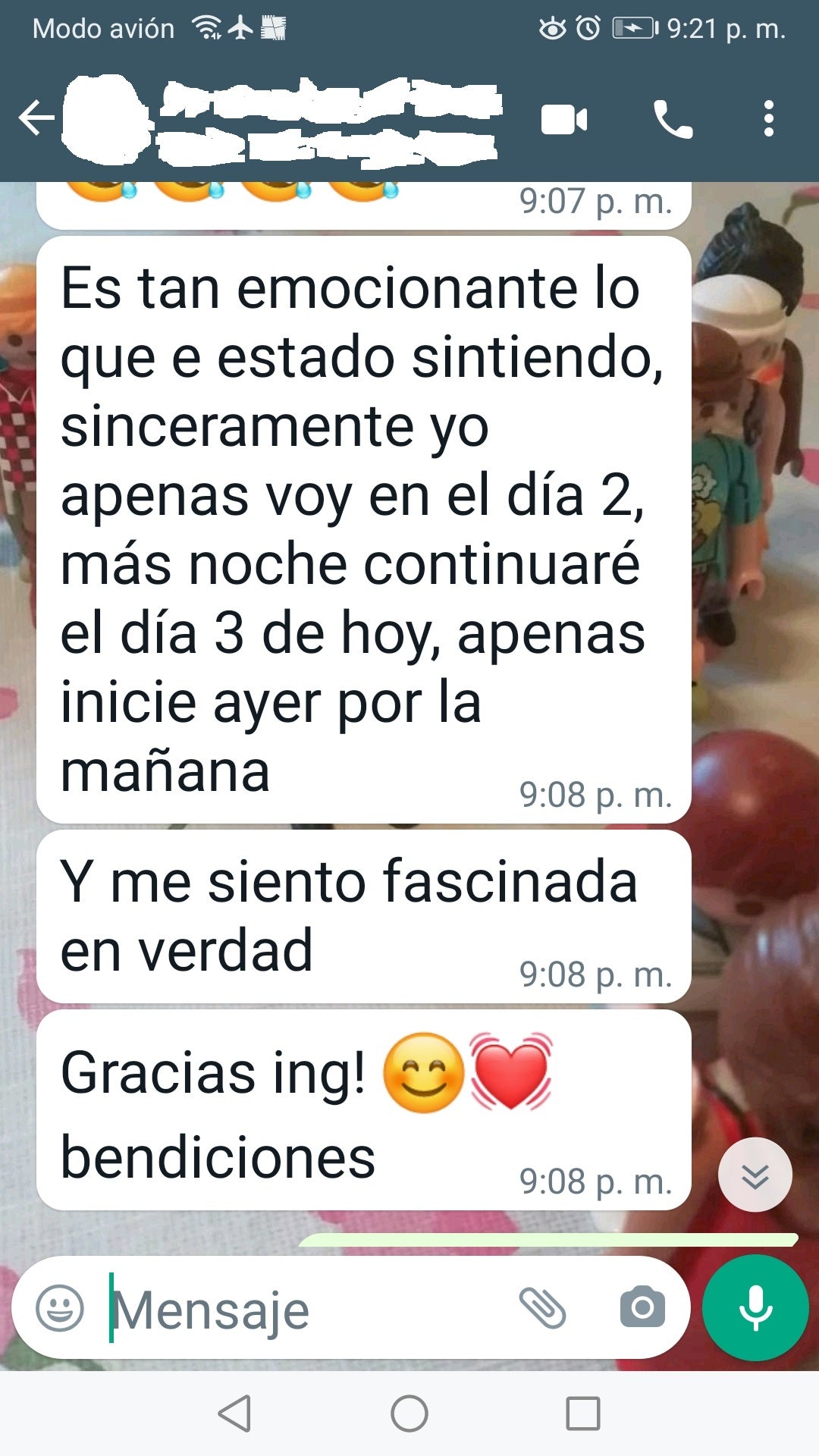Image resolution: width=819 pixels, height=1456 pixels.
Task: Open the three-dot options menu
Action: point(769,119)
